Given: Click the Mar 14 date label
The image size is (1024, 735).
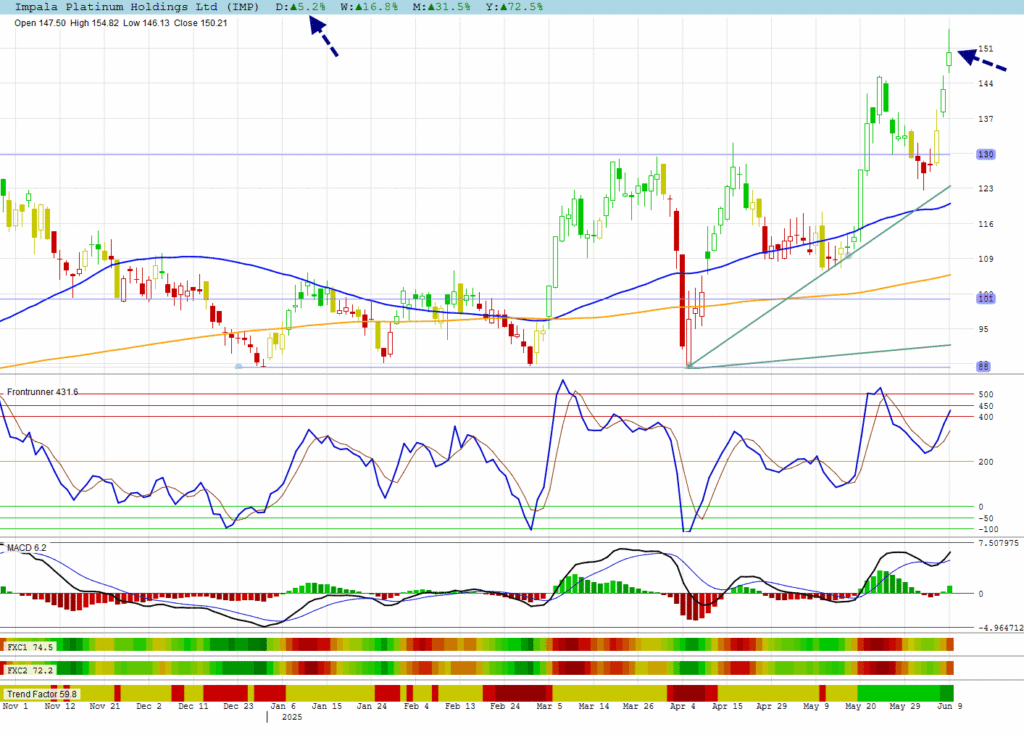Looking at the screenshot, I should [594, 706].
